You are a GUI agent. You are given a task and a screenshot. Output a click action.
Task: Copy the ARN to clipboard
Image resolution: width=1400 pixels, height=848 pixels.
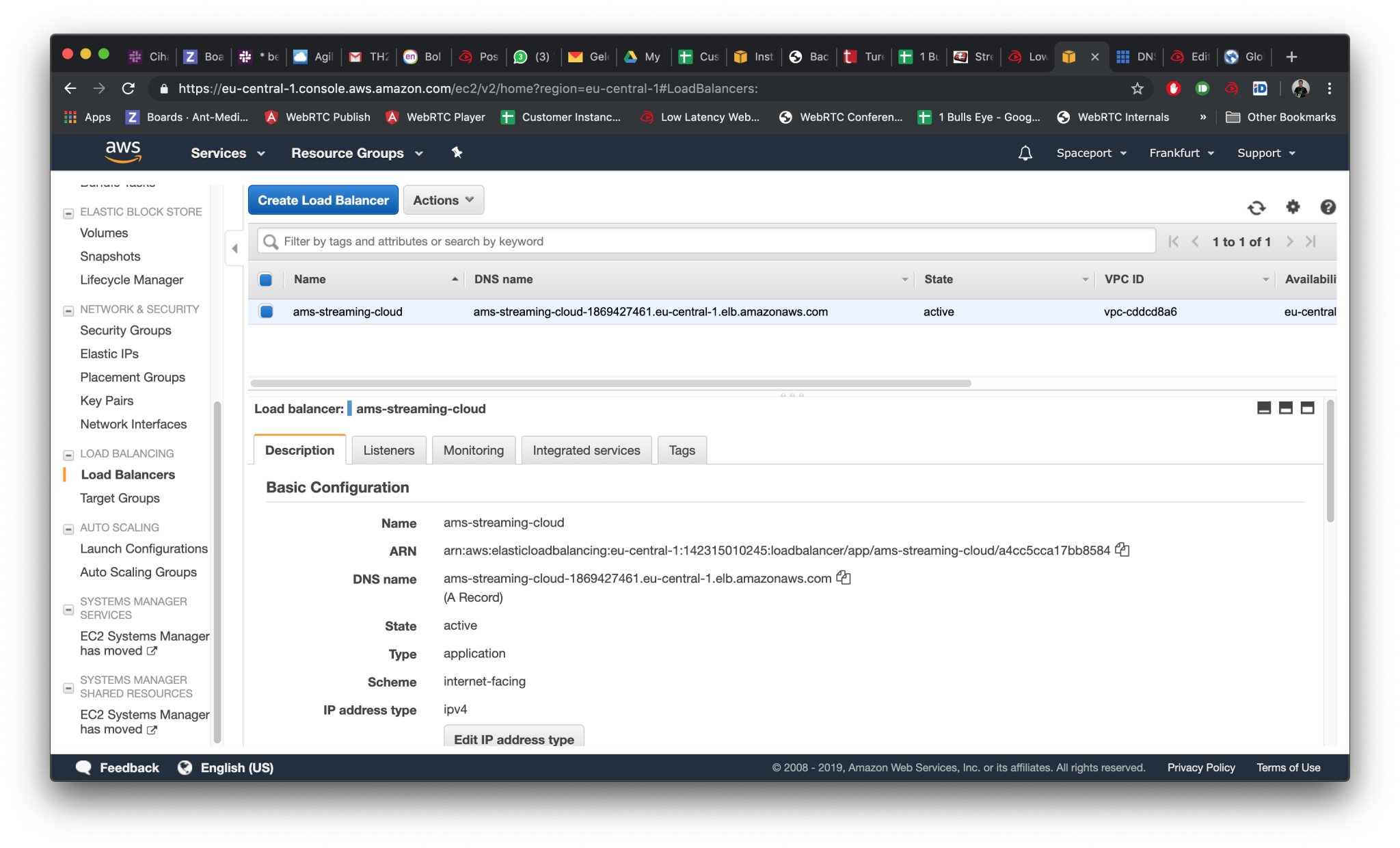pyautogui.click(x=1122, y=550)
